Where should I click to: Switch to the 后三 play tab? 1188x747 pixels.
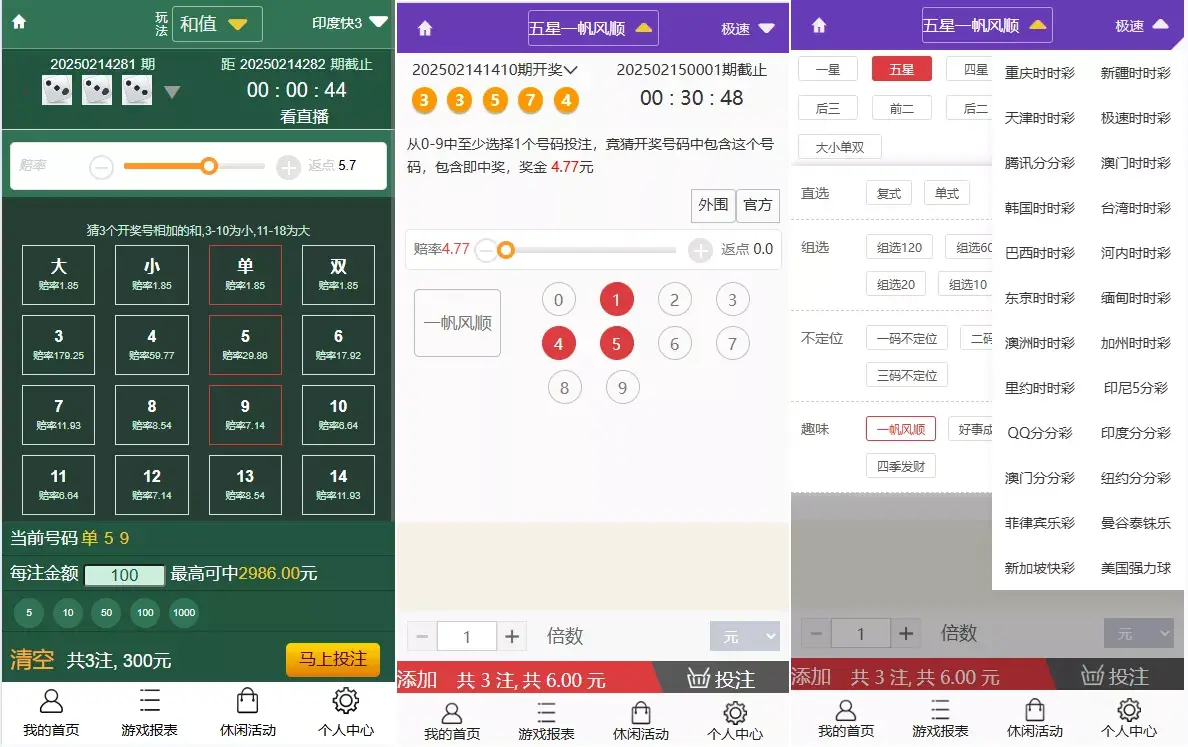pyautogui.click(x=827, y=108)
